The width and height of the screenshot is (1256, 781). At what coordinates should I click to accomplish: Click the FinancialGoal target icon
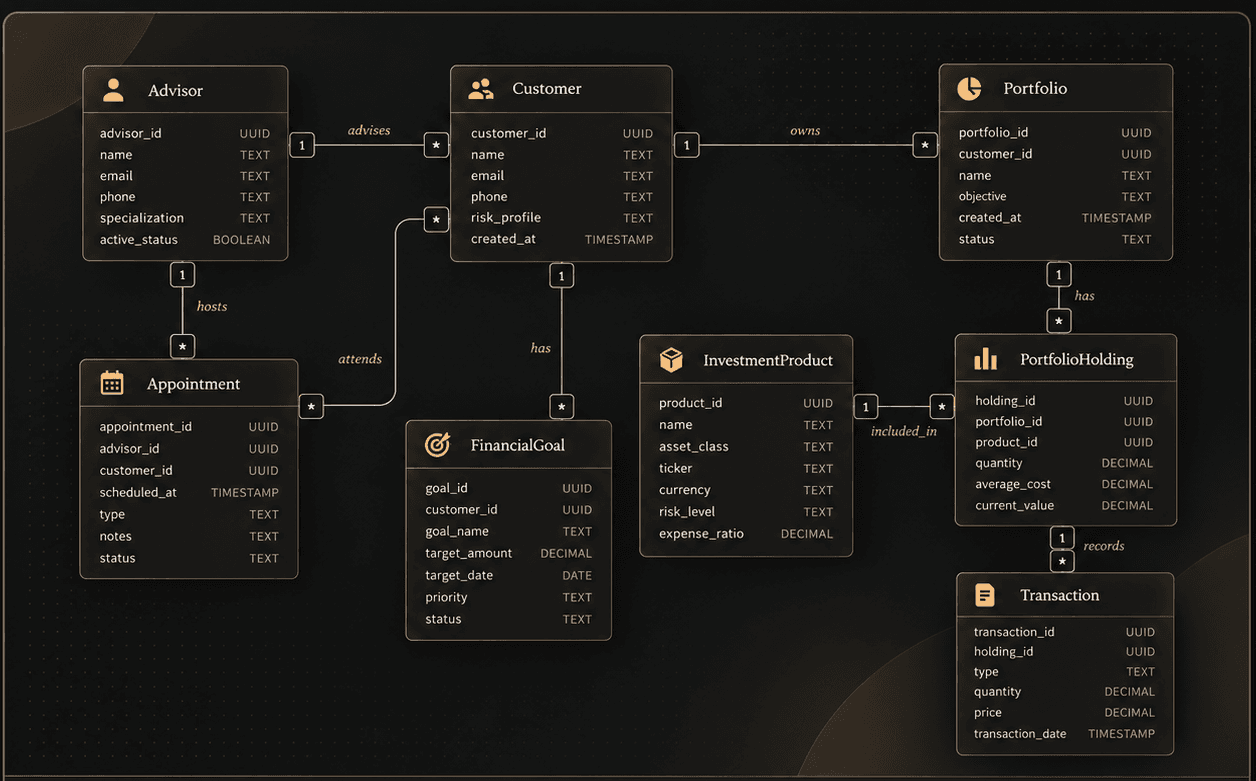437,445
